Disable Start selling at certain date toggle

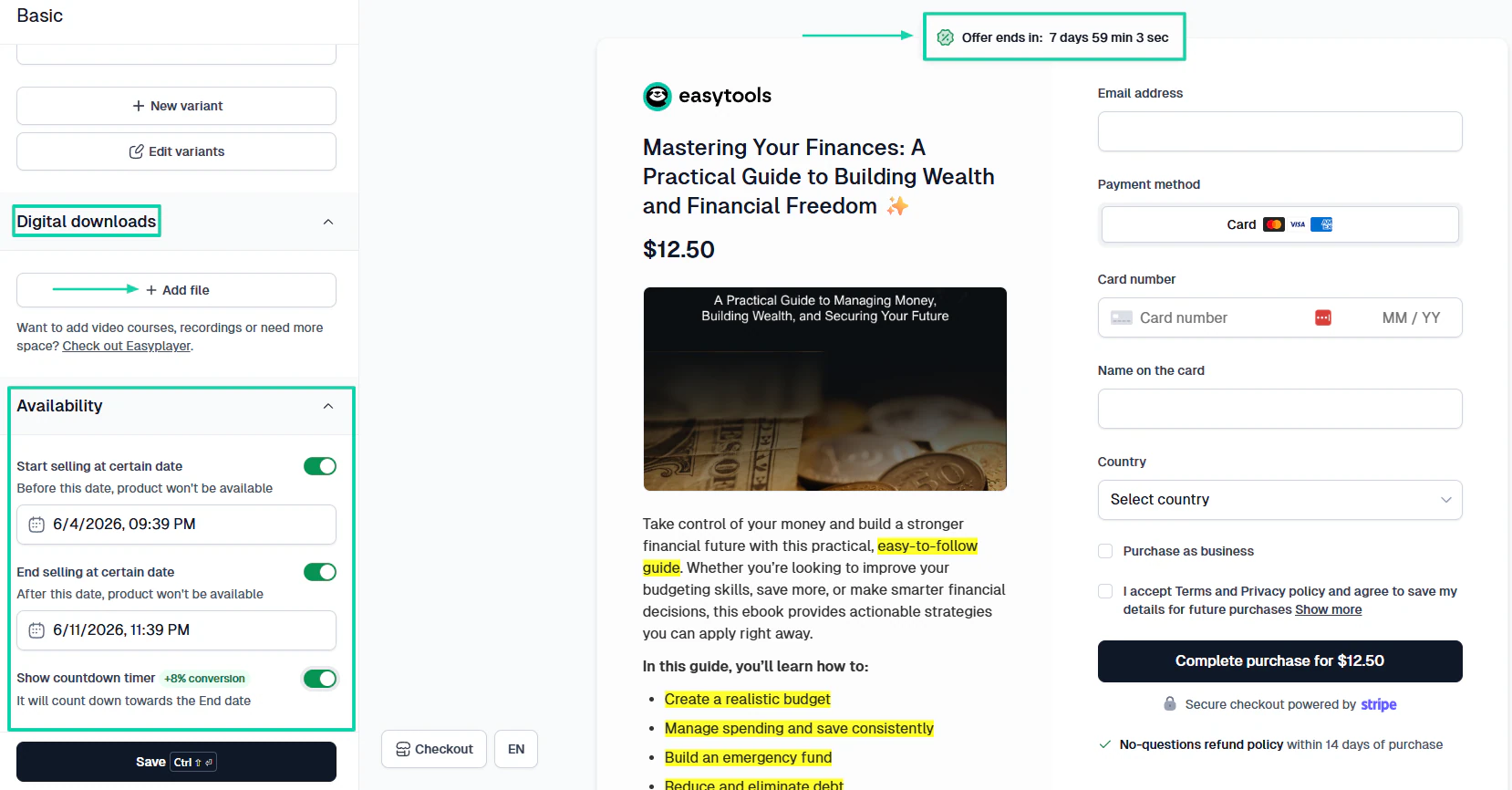coord(320,466)
